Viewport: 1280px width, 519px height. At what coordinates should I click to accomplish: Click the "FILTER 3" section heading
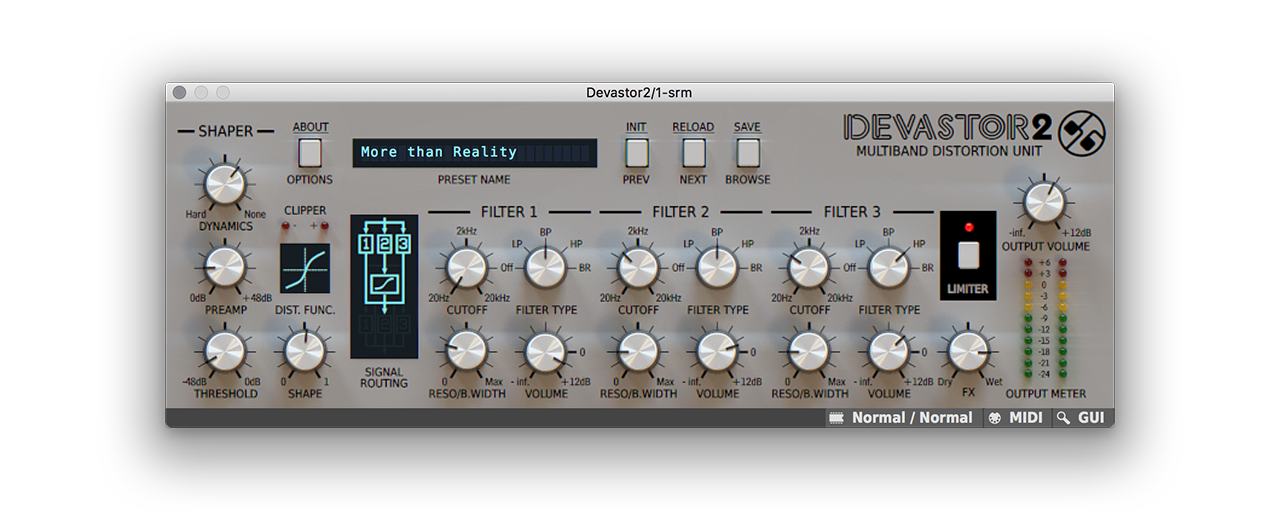click(852, 211)
